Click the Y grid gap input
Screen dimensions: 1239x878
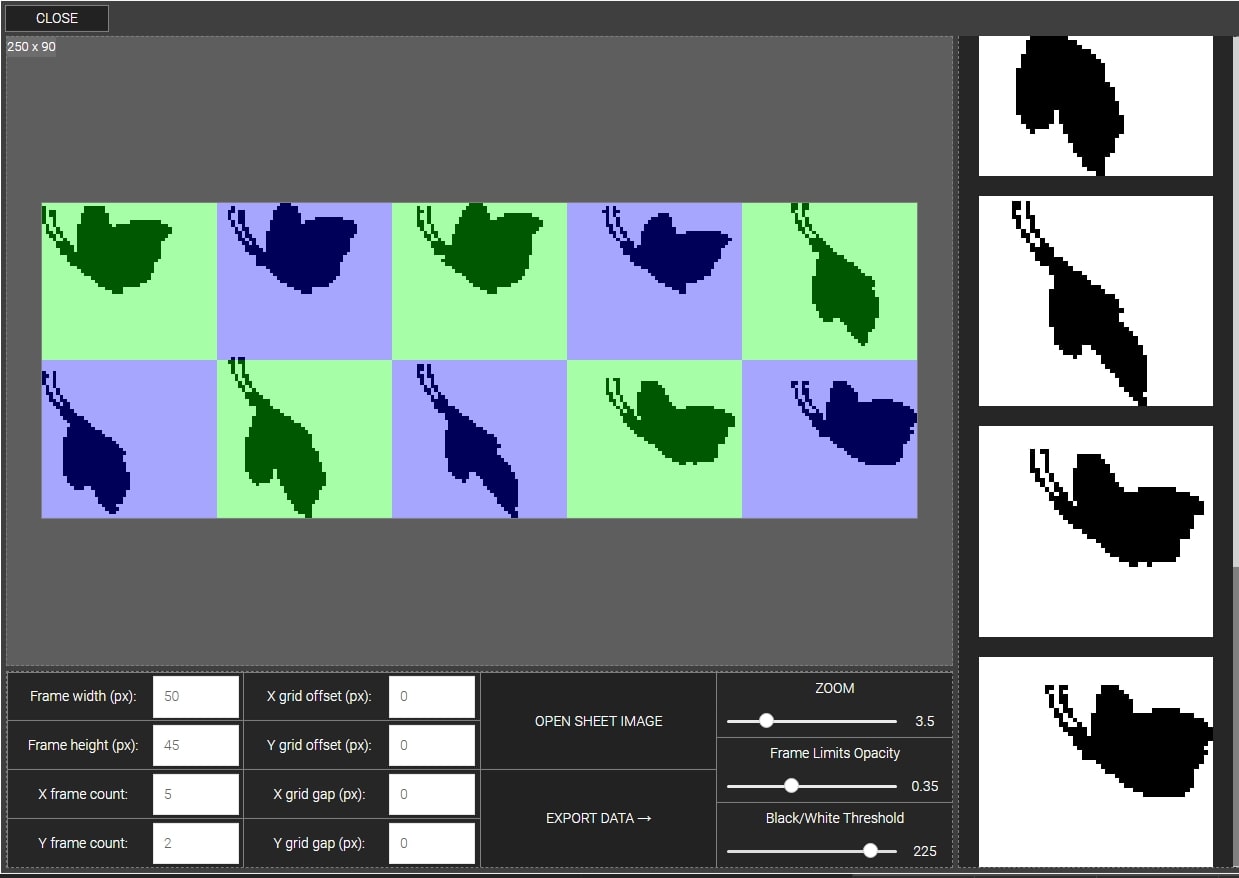click(431, 843)
